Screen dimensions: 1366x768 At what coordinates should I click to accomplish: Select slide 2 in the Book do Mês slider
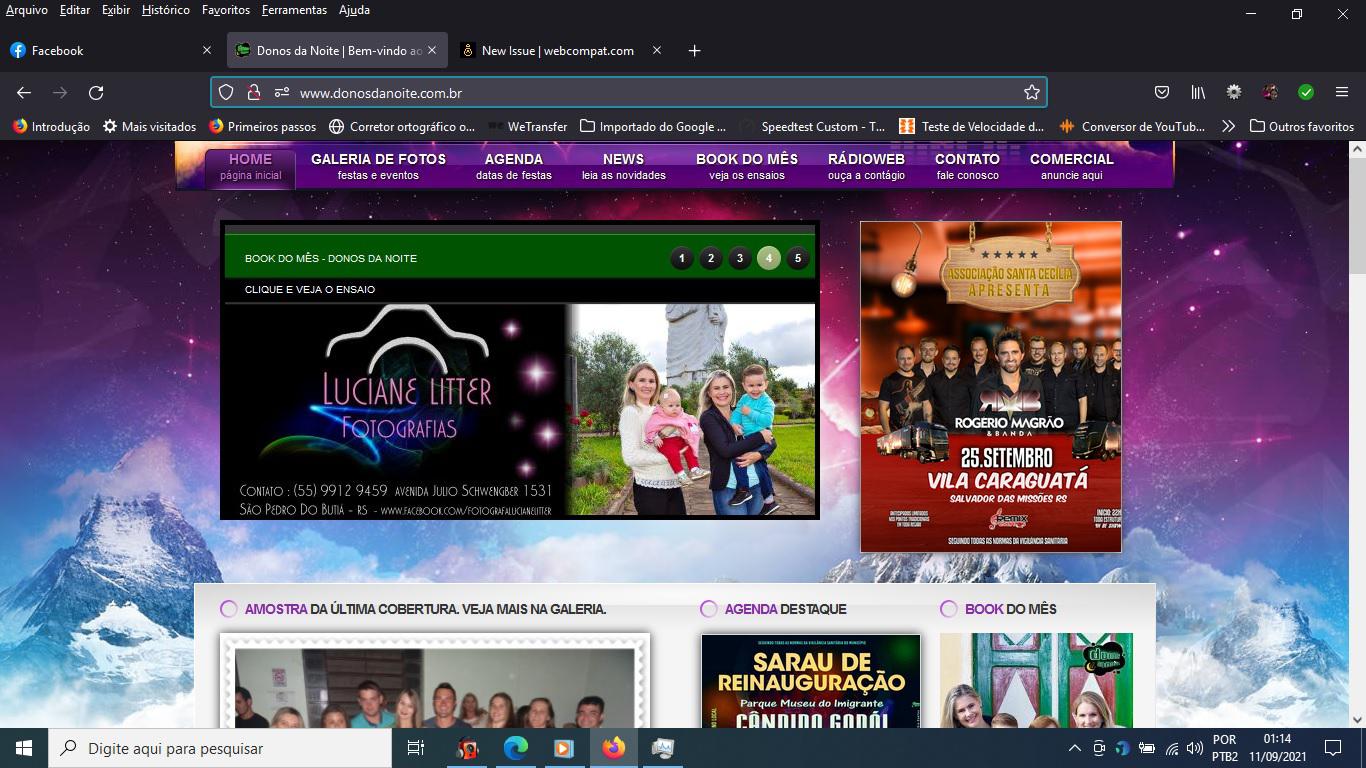711,258
